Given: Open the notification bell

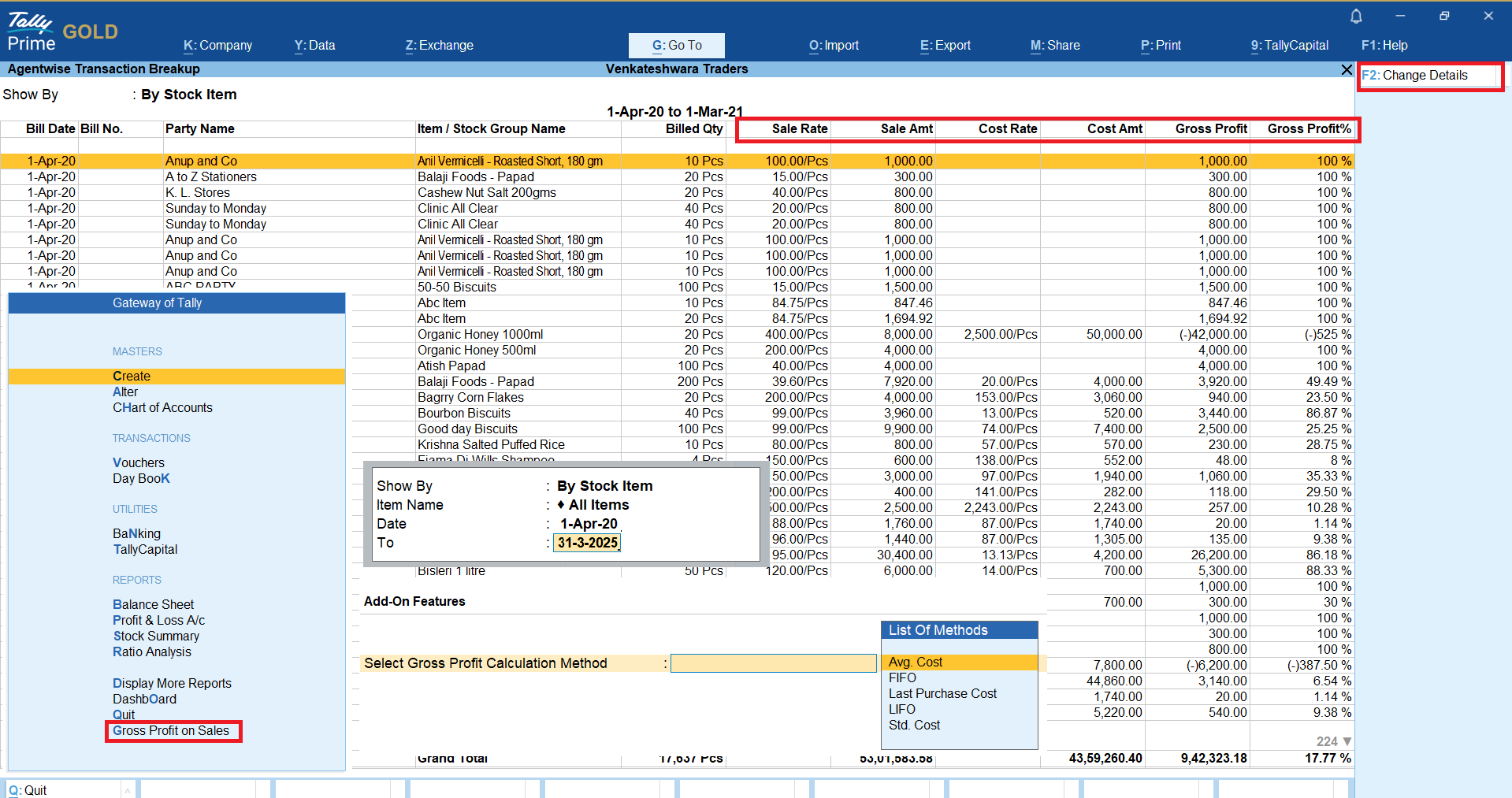Looking at the screenshot, I should 1356,17.
